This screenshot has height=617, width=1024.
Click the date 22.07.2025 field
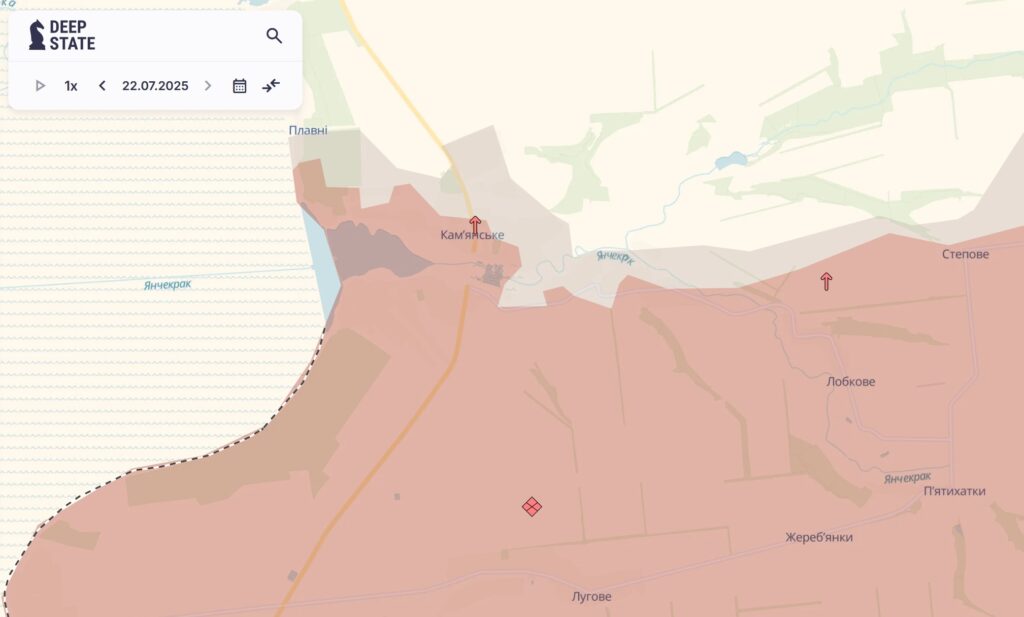155,86
